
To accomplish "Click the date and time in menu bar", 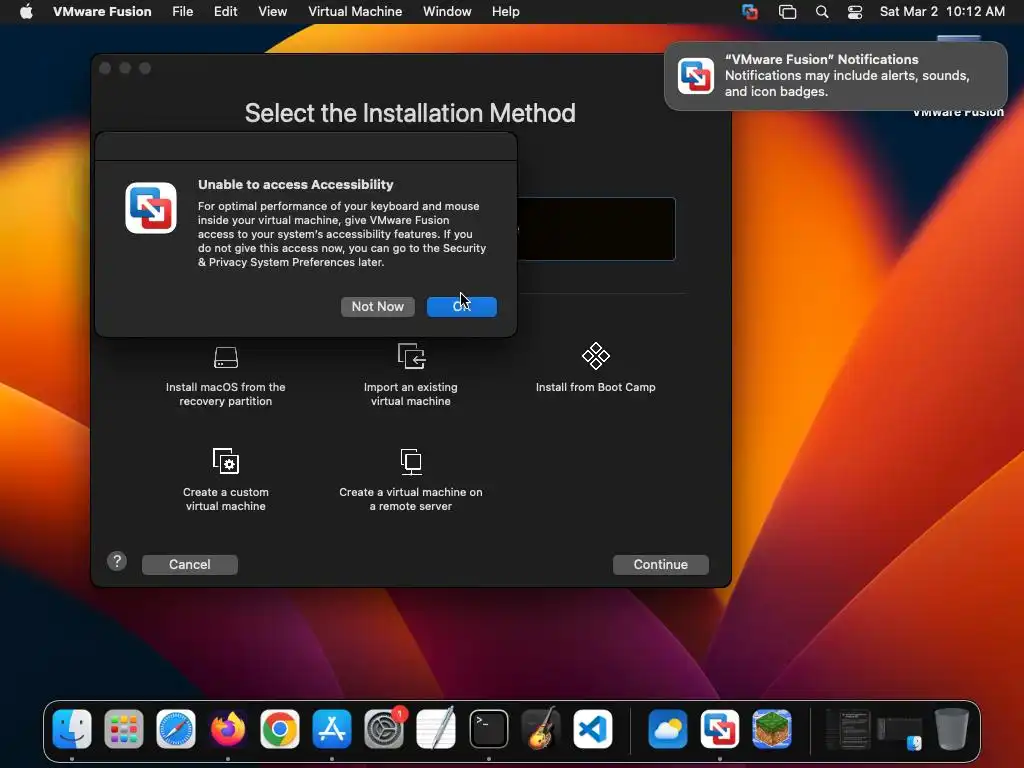I will (x=942, y=12).
